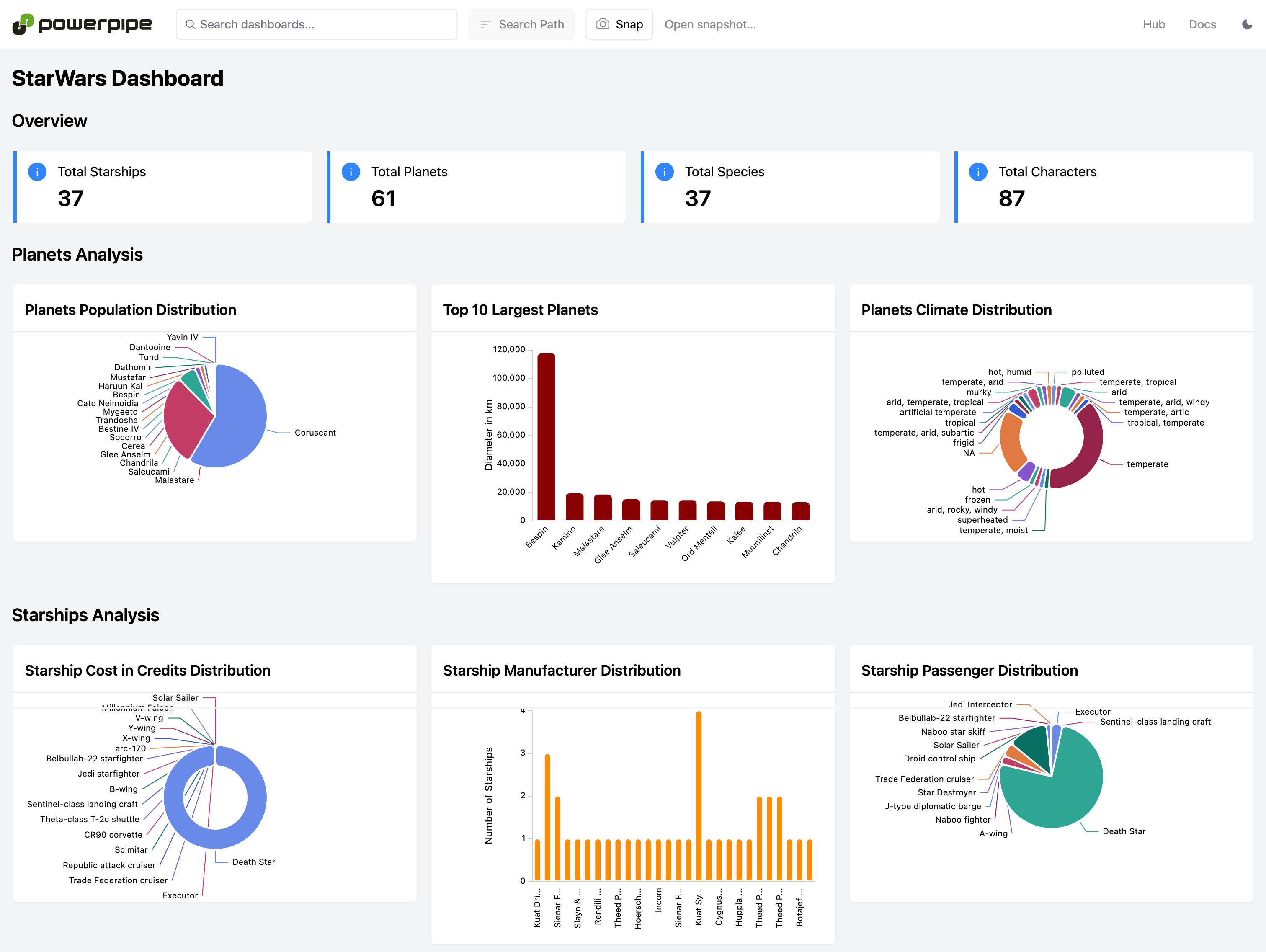The height and width of the screenshot is (952, 1266).
Task: Click the tallest Kuat Sy... manufacturer bar
Action: (x=699, y=796)
